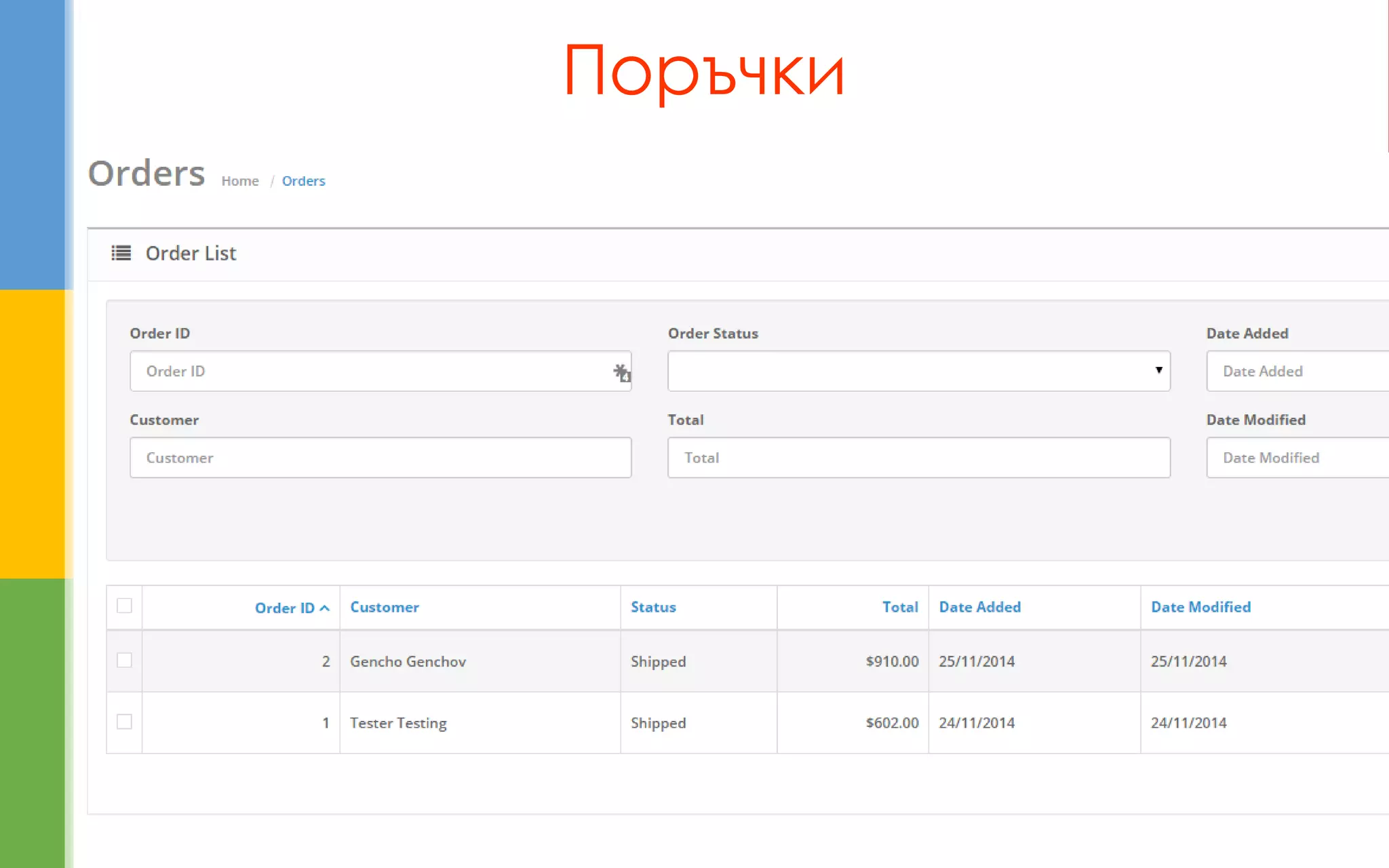Sort table by Customer column
The width and height of the screenshot is (1389, 868).
pyautogui.click(x=385, y=607)
